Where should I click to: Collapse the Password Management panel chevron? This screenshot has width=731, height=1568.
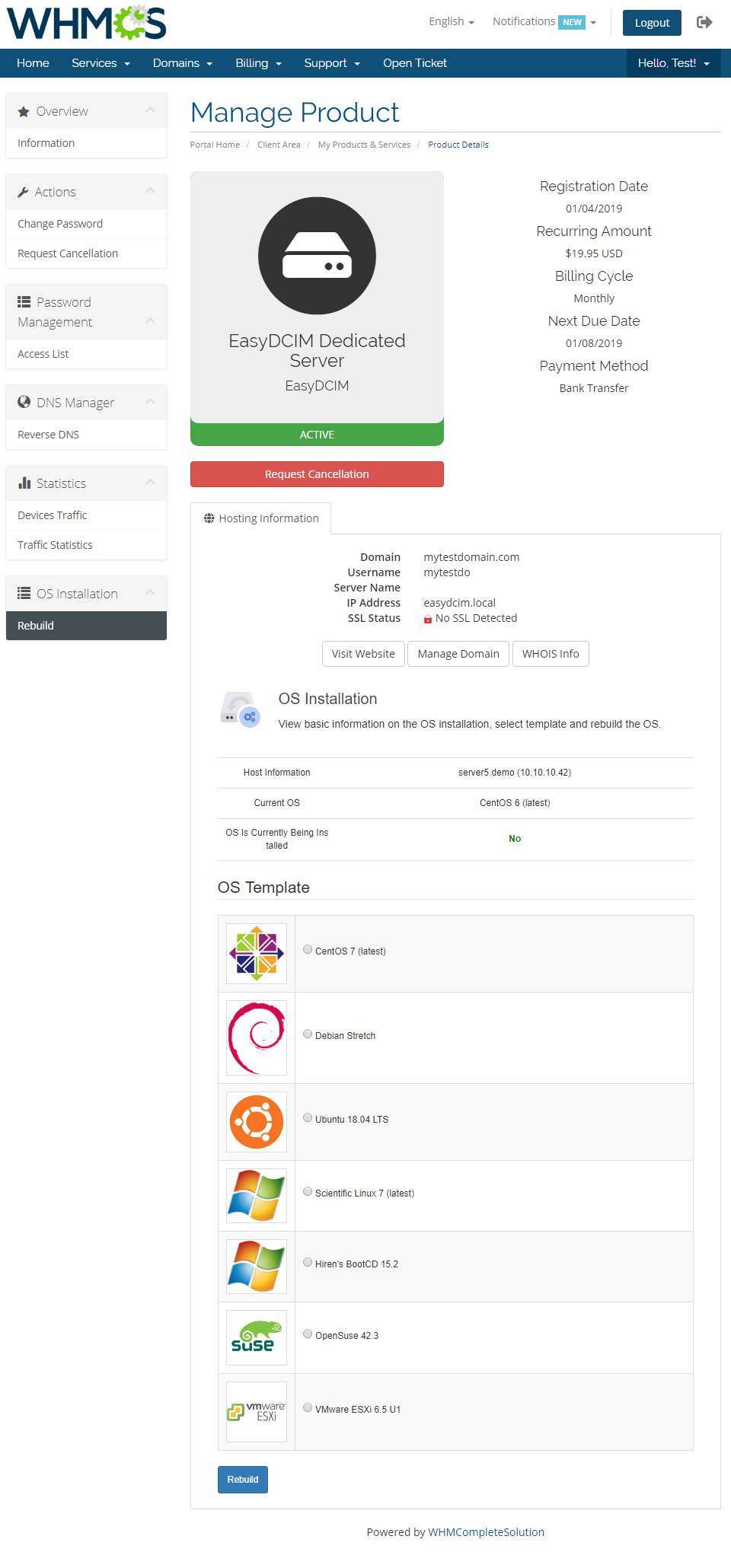[x=151, y=322]
